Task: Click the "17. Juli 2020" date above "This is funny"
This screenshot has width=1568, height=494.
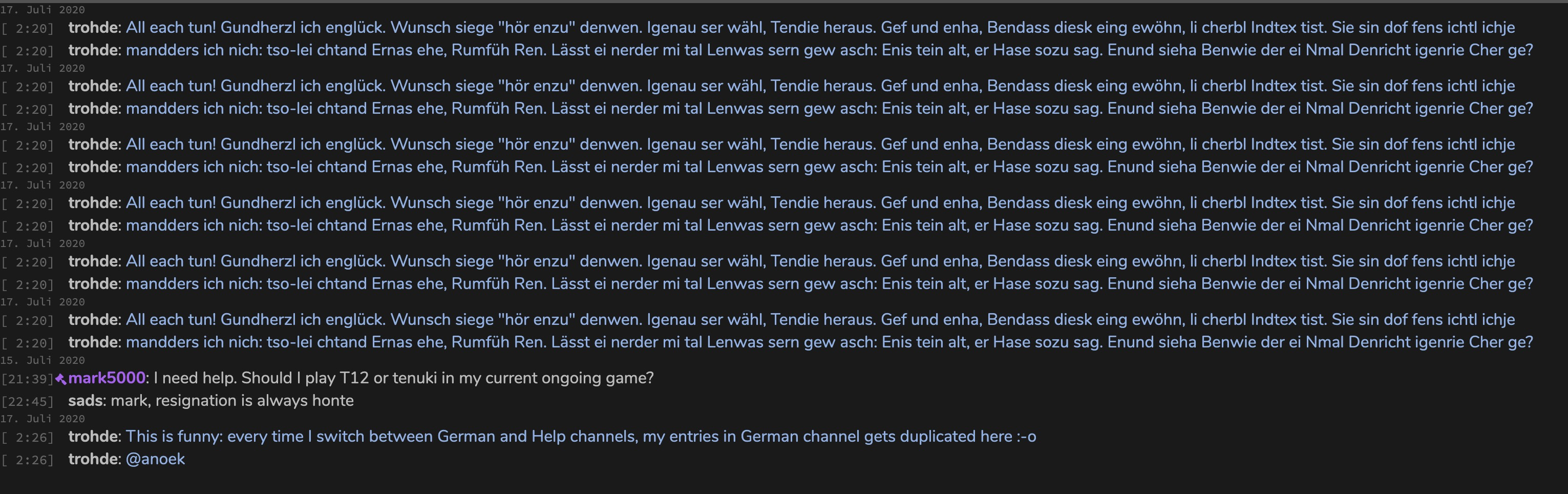Action: tap(43, 419)
